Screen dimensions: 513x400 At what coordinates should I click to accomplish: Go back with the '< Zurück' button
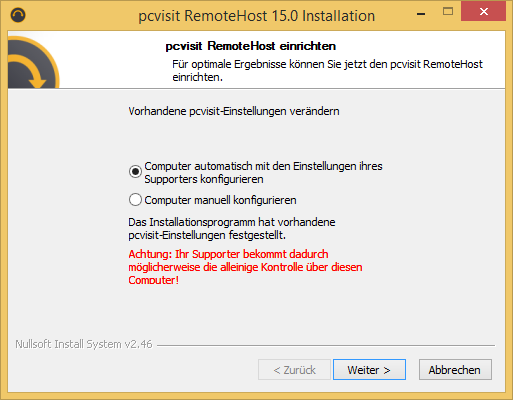coord(294,370)
